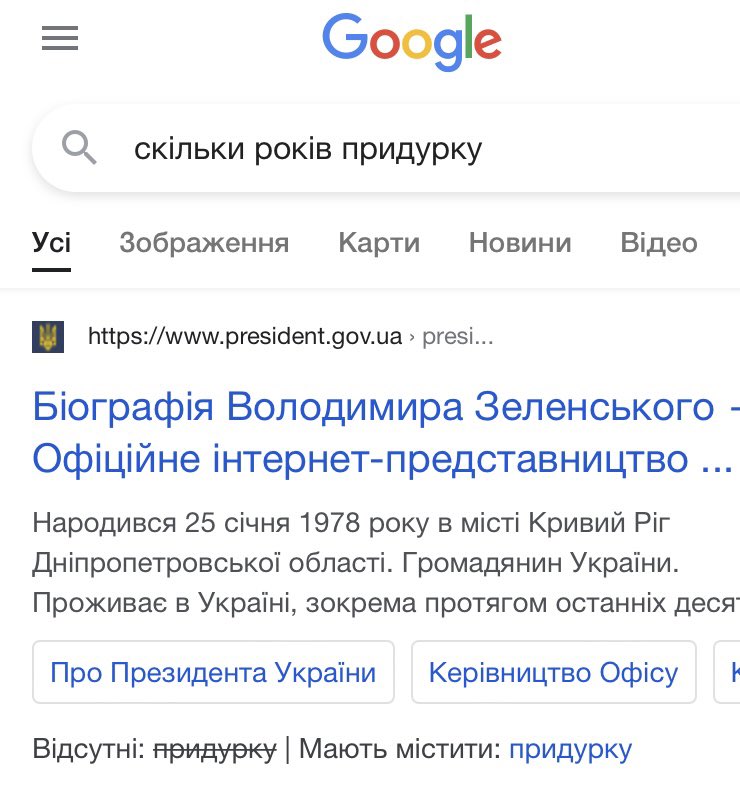This screenshot has height=791, width=740.
Task: Switch to the Зображення tab
Action: pyautogui.click(x=204, y=242)
